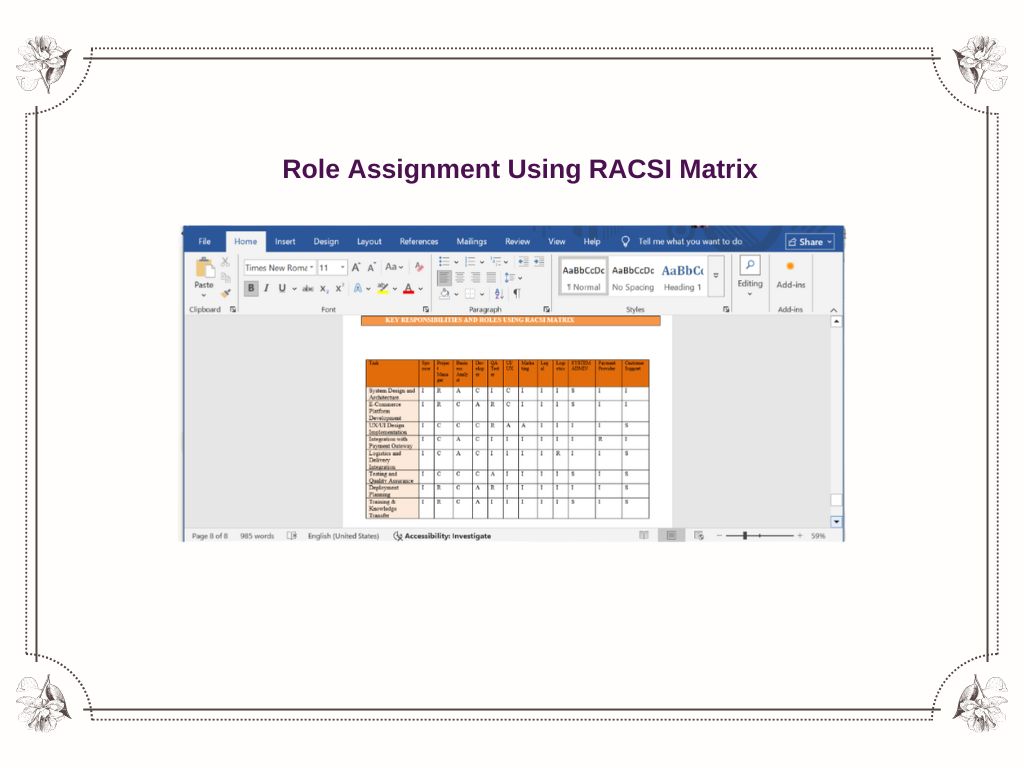Switch to Read Mode view
Screen dimensions: 1024x768
point(644,536)
